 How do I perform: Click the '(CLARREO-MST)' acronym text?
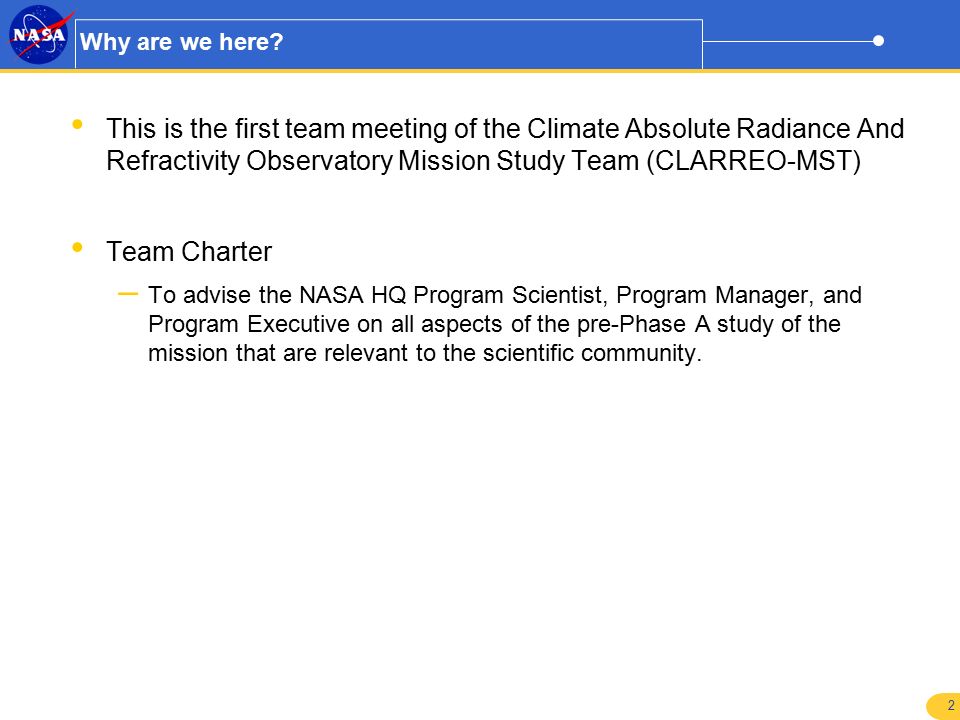(x=754, y=161)
